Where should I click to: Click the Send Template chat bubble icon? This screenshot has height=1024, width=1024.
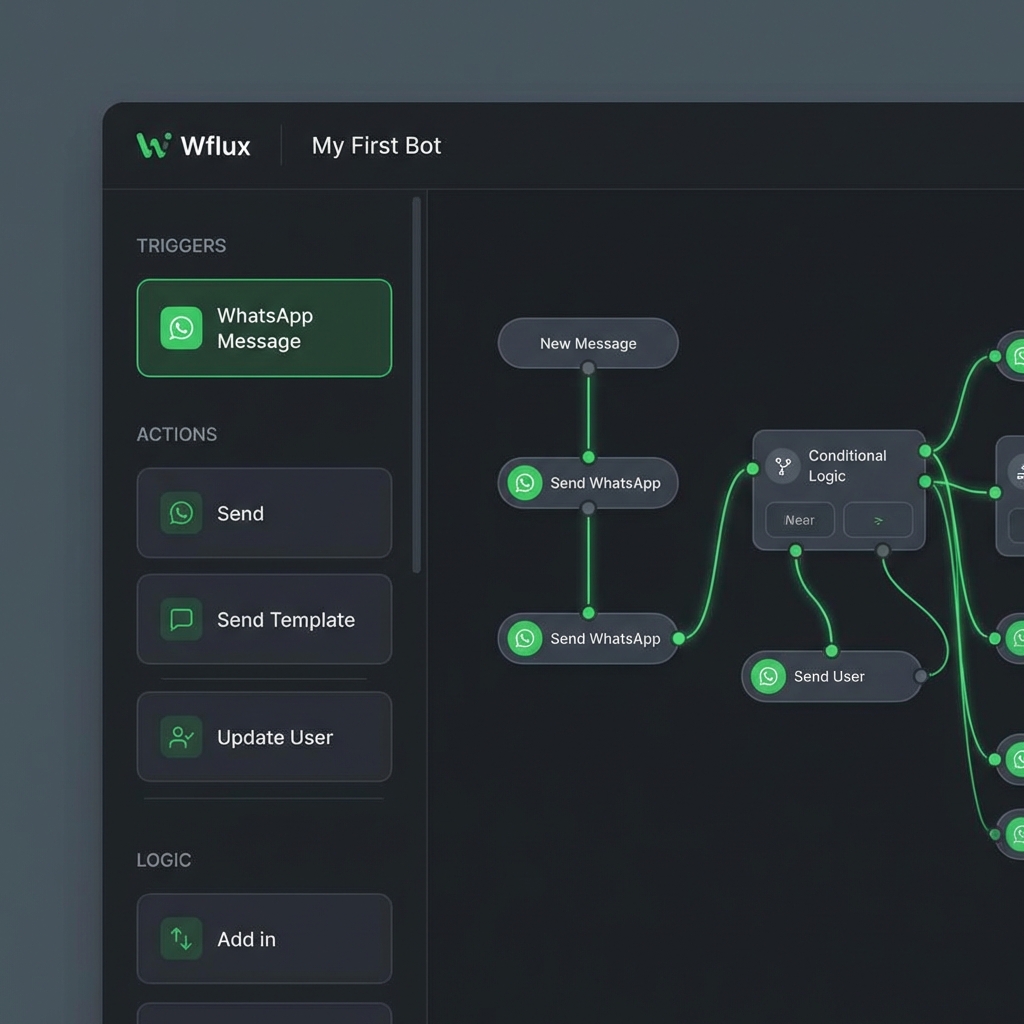pyautogui.click(x=181, y=620)
